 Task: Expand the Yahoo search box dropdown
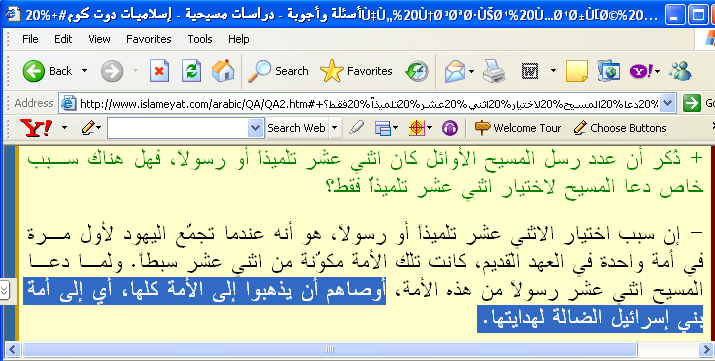click(256, 128)
